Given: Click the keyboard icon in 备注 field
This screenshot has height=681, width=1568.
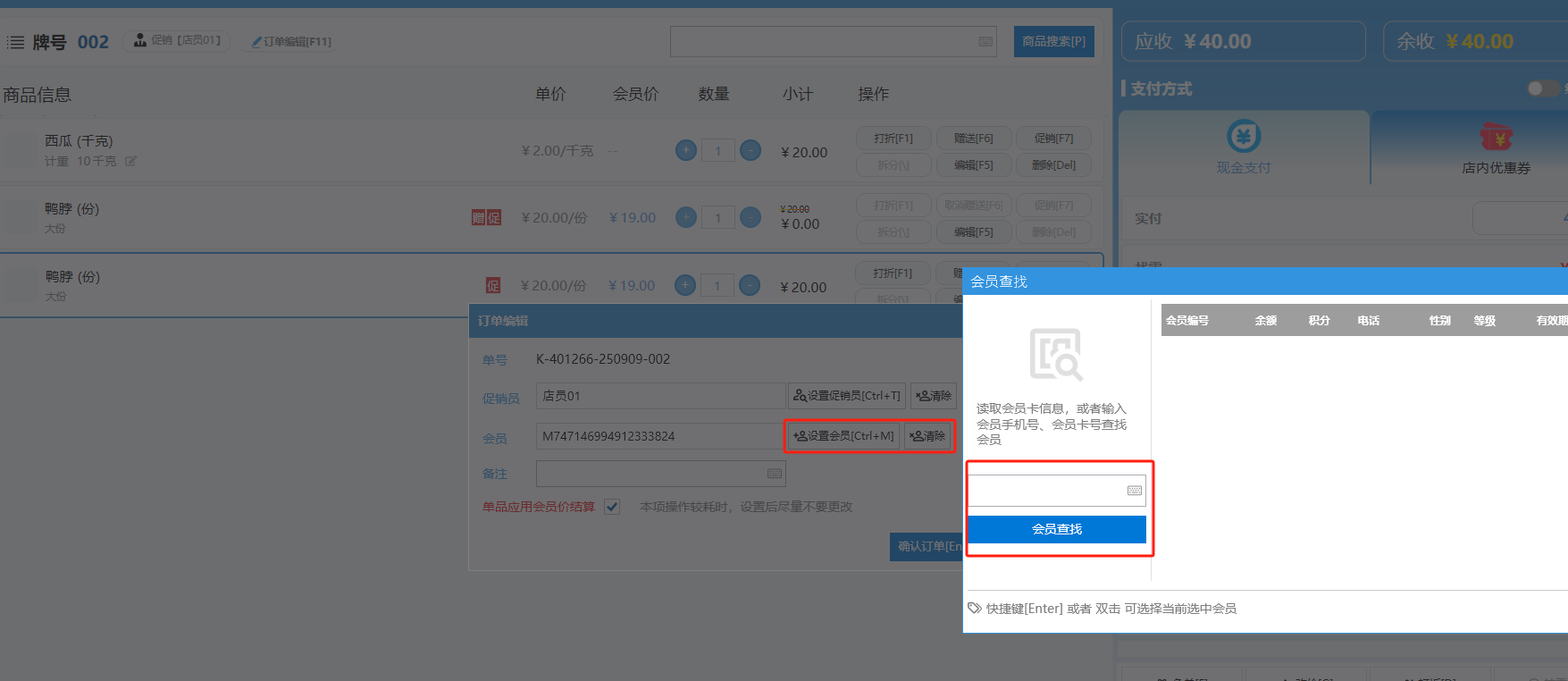Looking at the screenshot, I should [774, 474].
